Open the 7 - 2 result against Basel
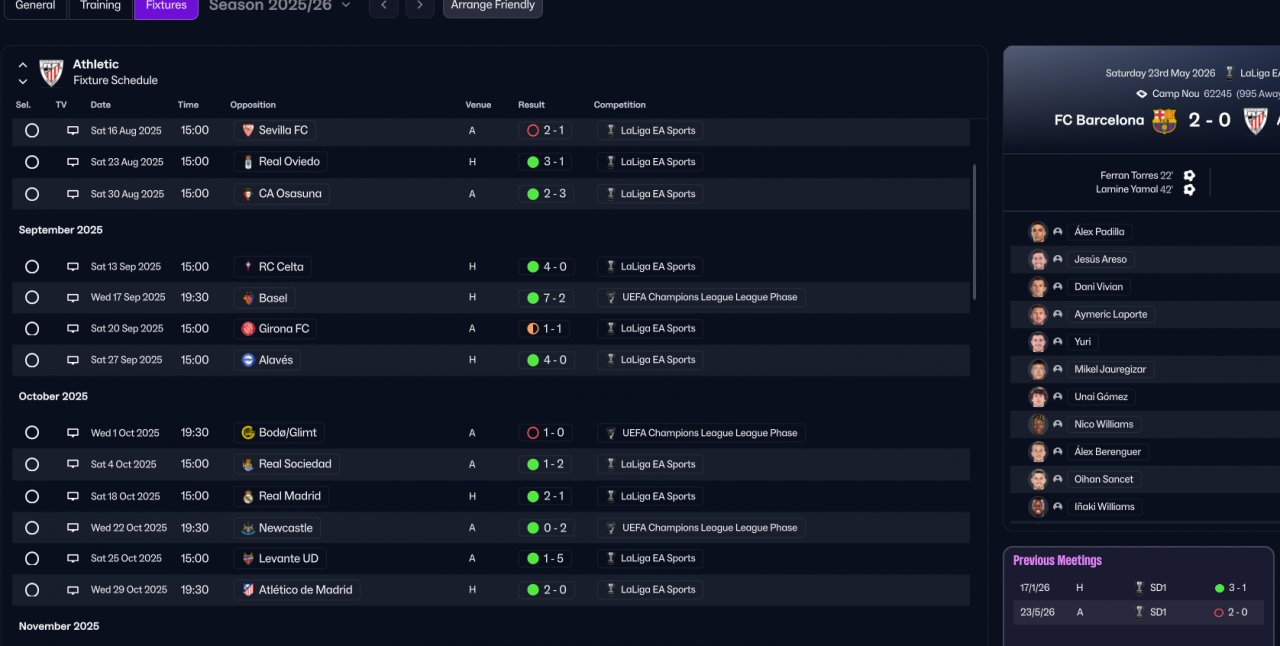The width and height of the screenshot is (1280, 646). pyautogui.click(x=546, y=298)
